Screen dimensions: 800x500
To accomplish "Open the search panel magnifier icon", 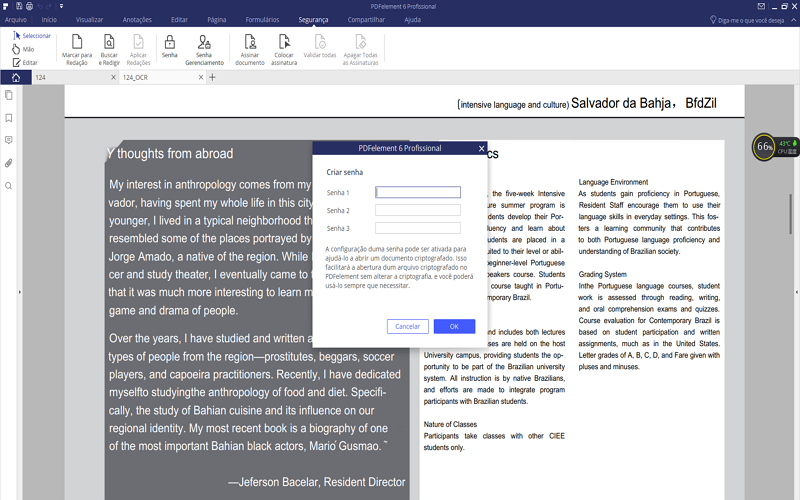I will pos(9,185).
